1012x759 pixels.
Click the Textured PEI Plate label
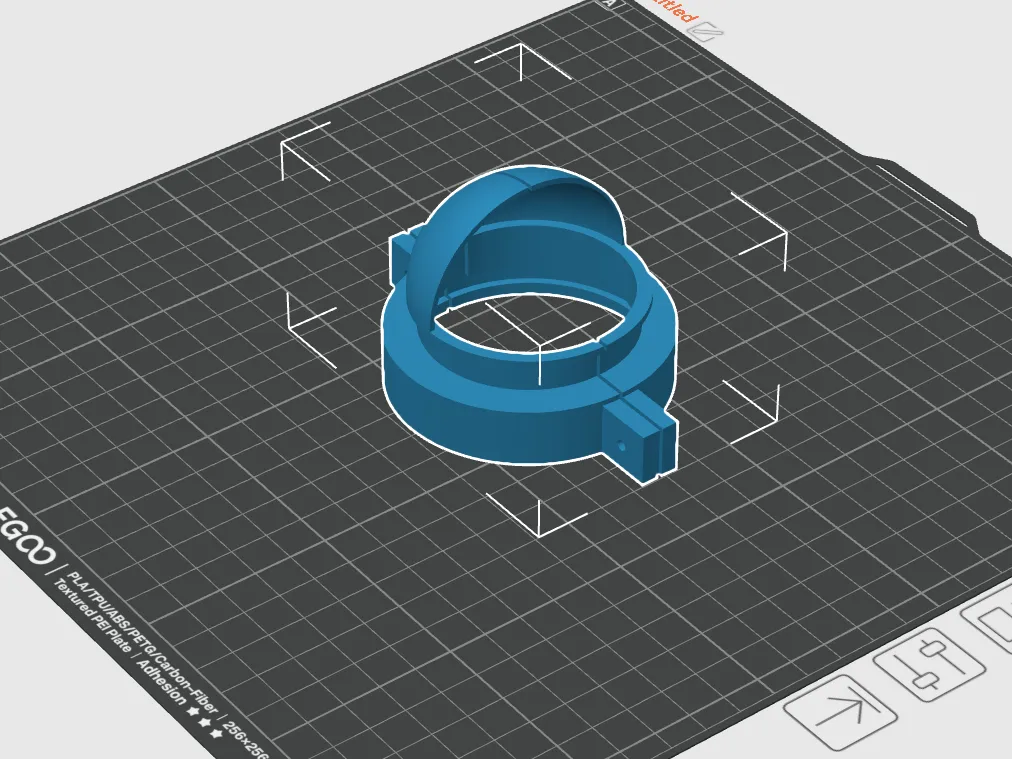pos(92,616)
